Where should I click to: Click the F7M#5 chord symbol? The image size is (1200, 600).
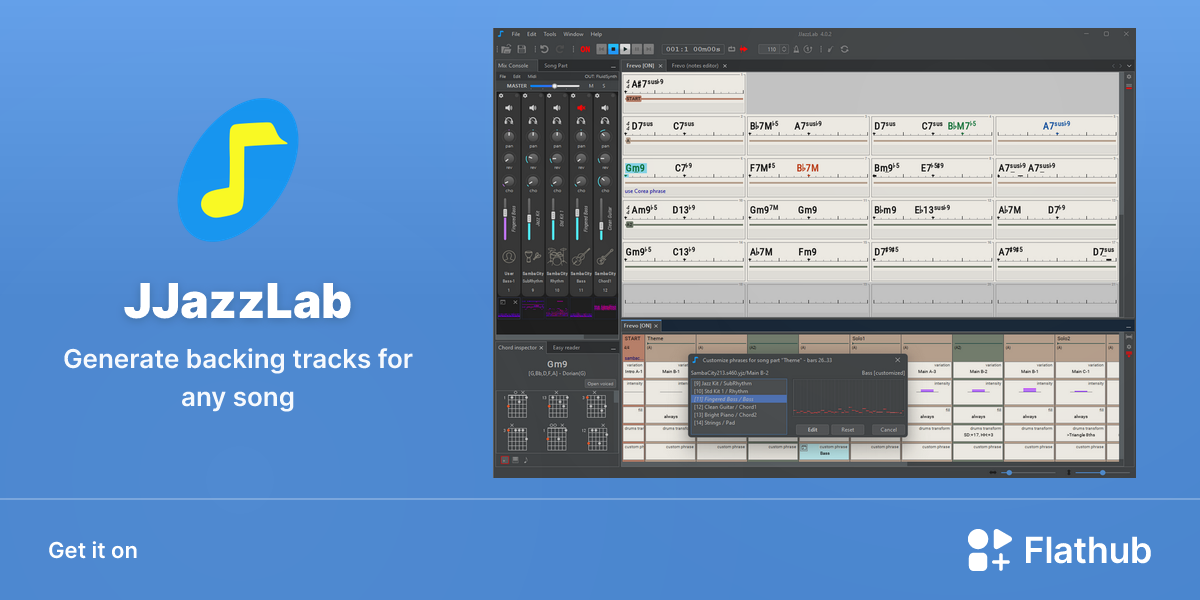[764, 168]
